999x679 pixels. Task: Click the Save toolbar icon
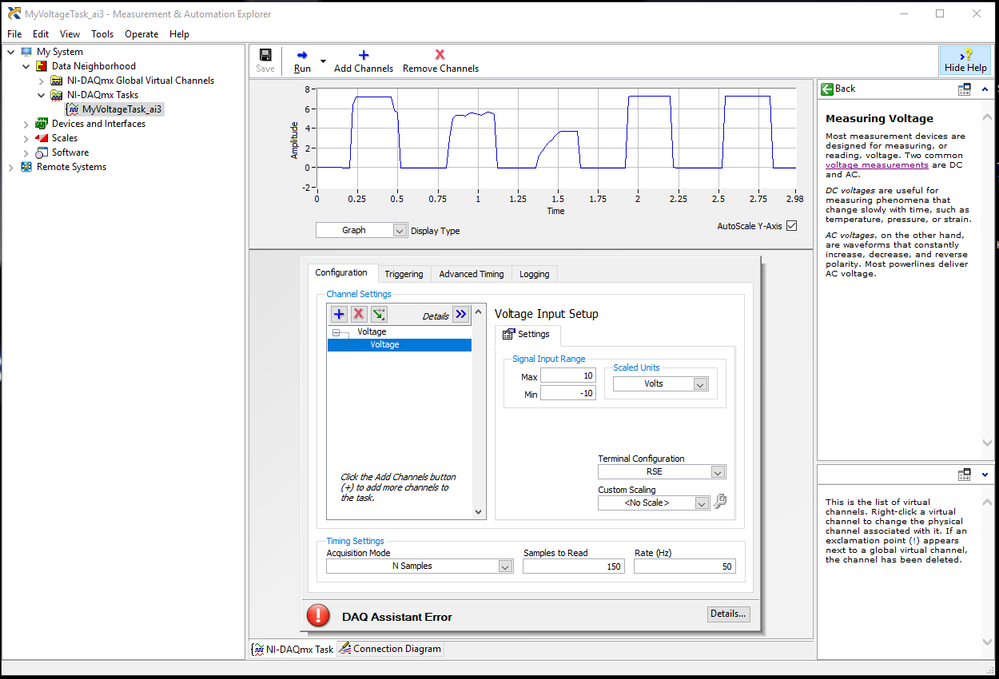(x=265, y=55)
